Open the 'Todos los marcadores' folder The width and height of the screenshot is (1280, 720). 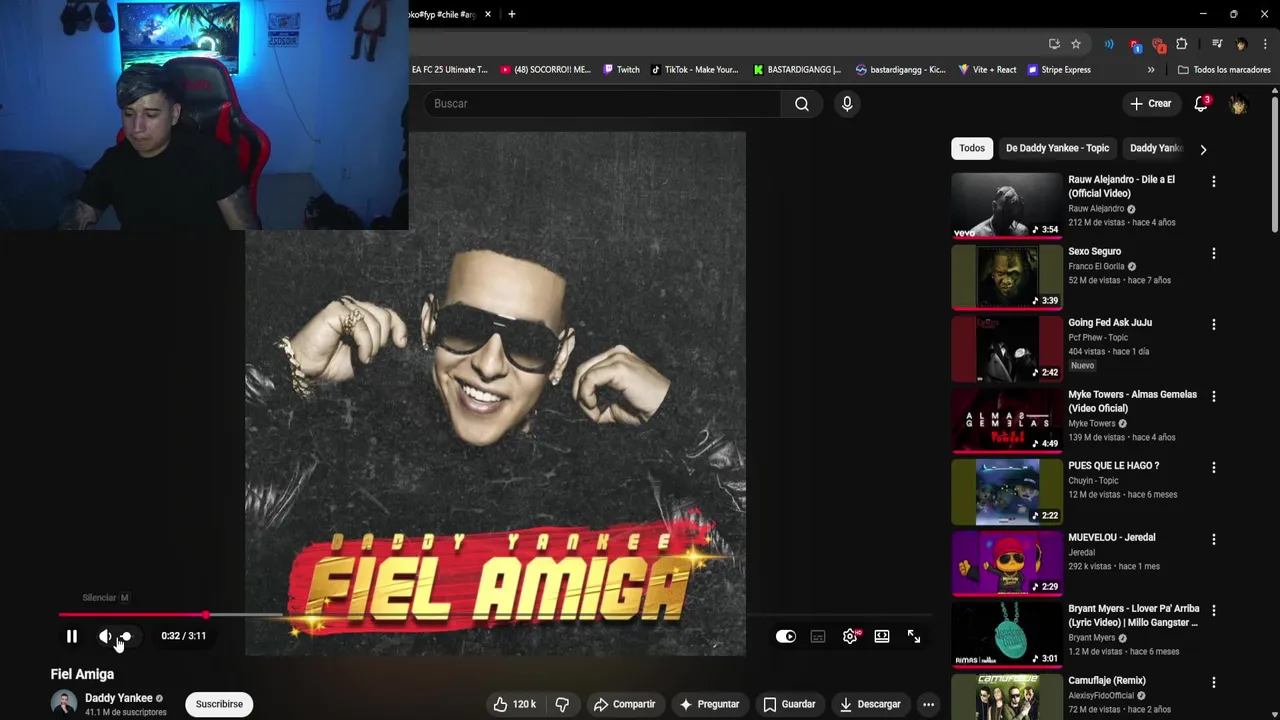[x=1224, y=70]
